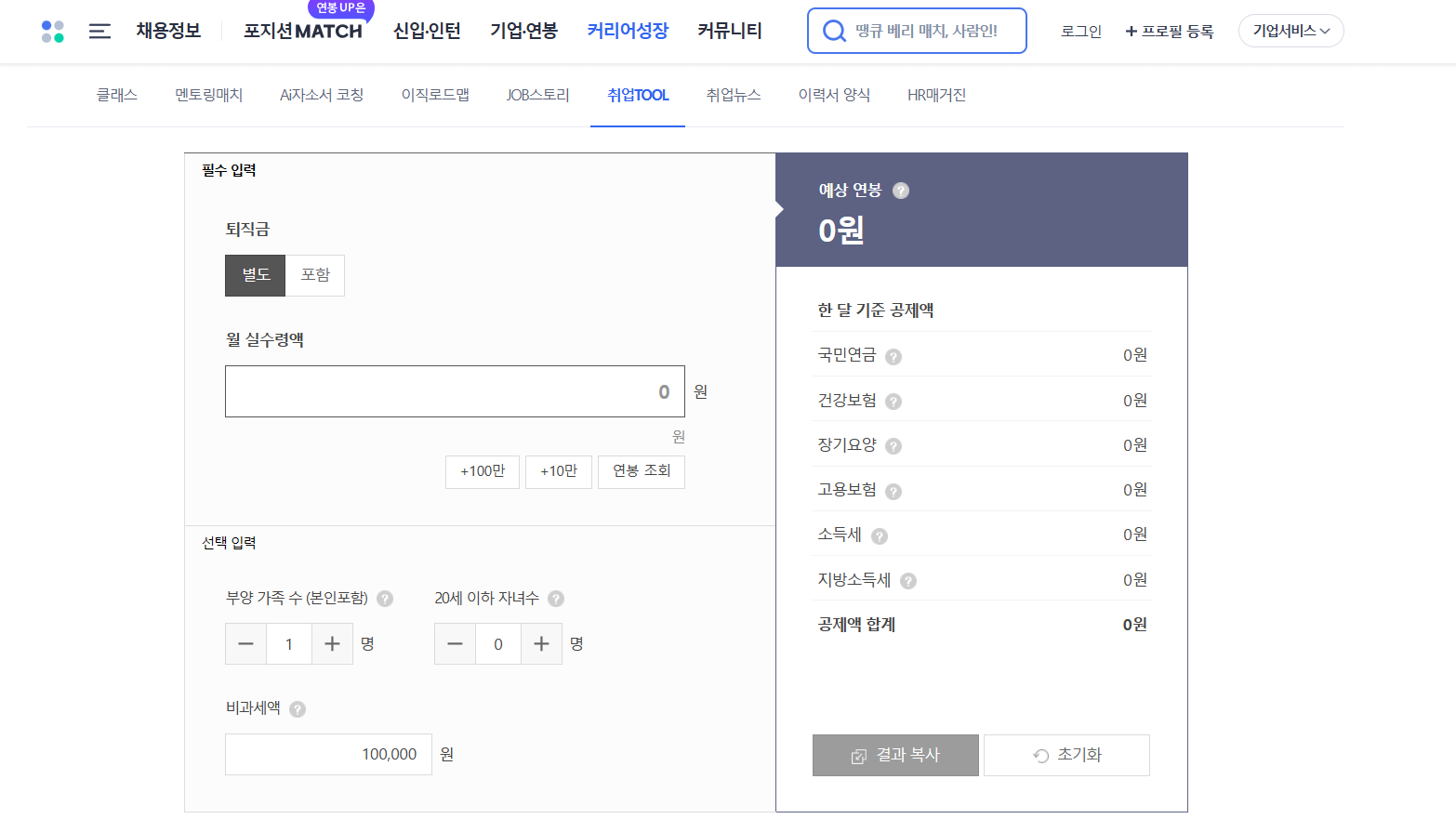This screenshot has width=1456, height=819.
Task: Click the 20세 이하 자녀수 help icon
Action: tap(555, 600)
